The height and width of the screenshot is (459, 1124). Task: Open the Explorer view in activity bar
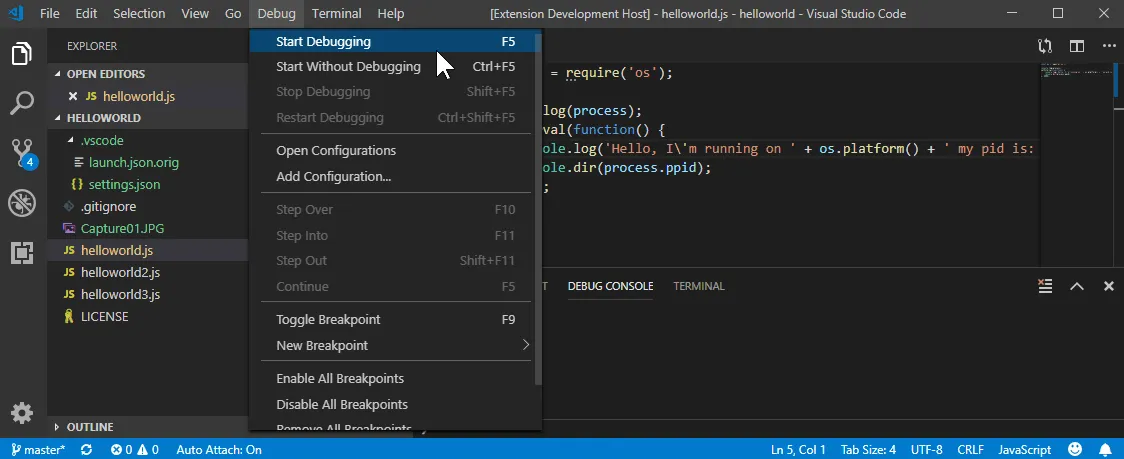(x=22, y=54)
